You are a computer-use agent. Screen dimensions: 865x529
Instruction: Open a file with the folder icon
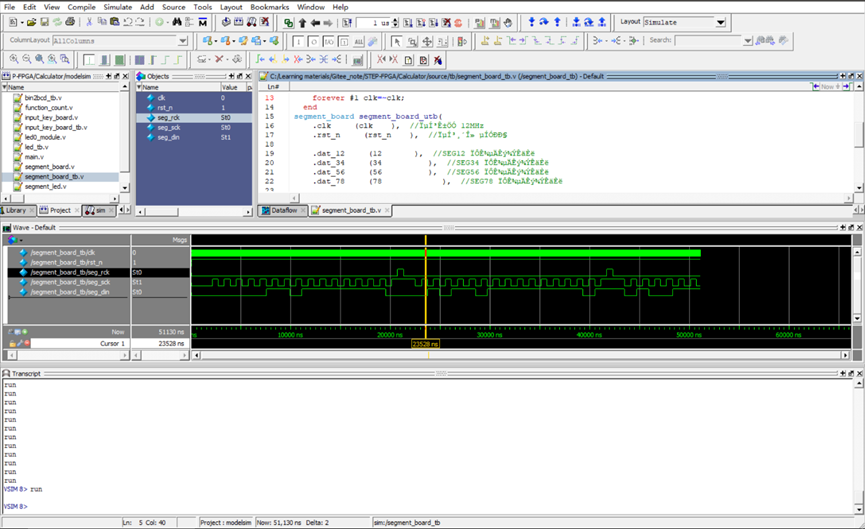tap(31, 22)
